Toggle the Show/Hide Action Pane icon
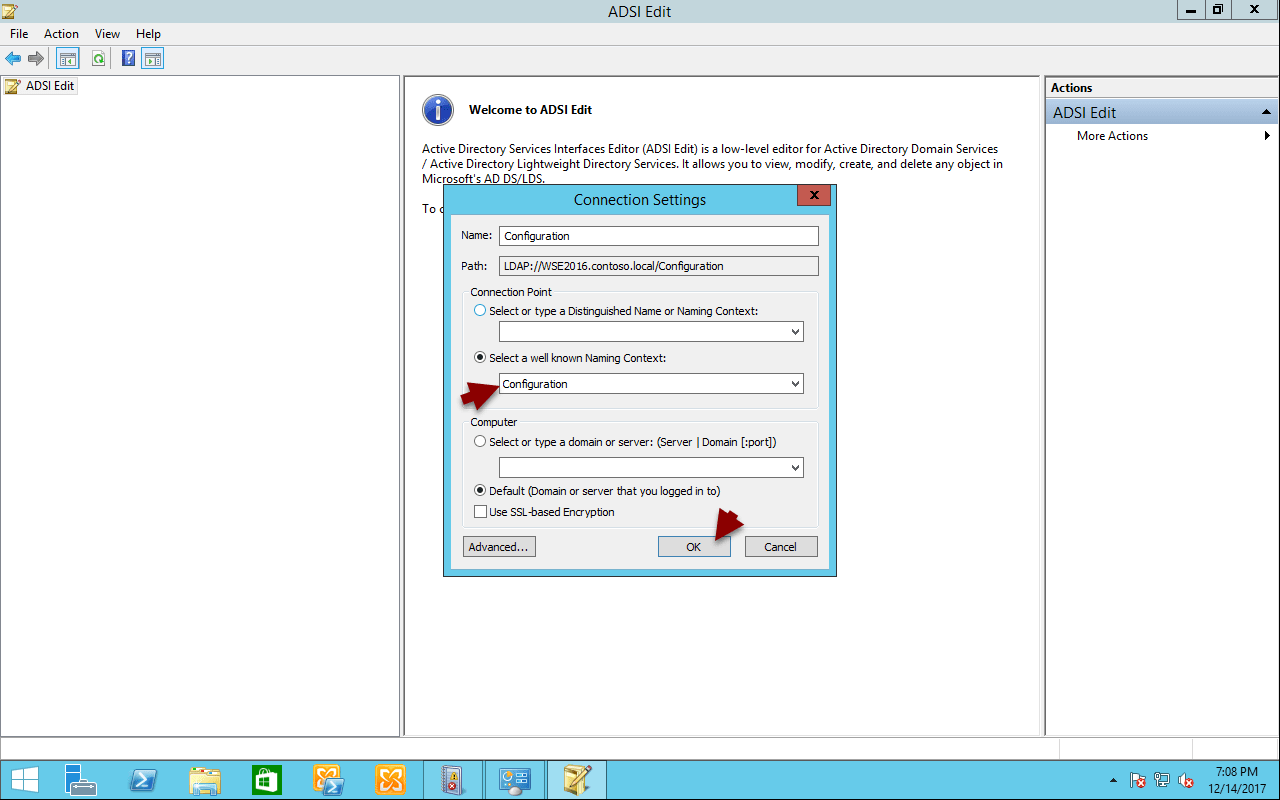 pos(152,59)
